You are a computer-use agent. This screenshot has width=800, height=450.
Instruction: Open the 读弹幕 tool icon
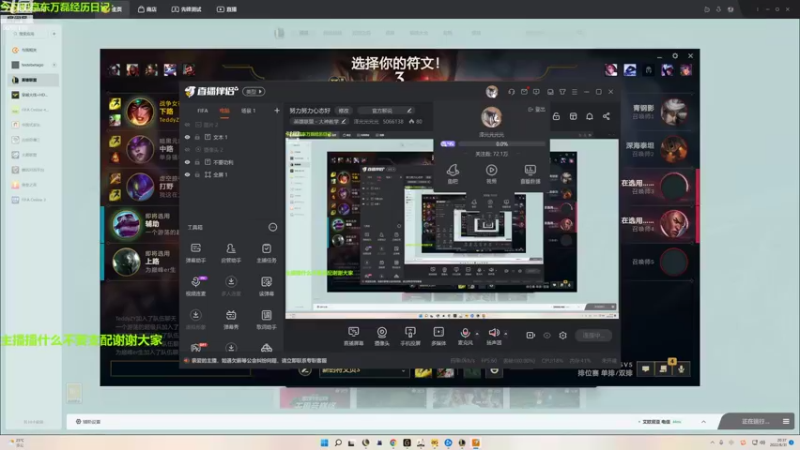click(x=266, y=286)
